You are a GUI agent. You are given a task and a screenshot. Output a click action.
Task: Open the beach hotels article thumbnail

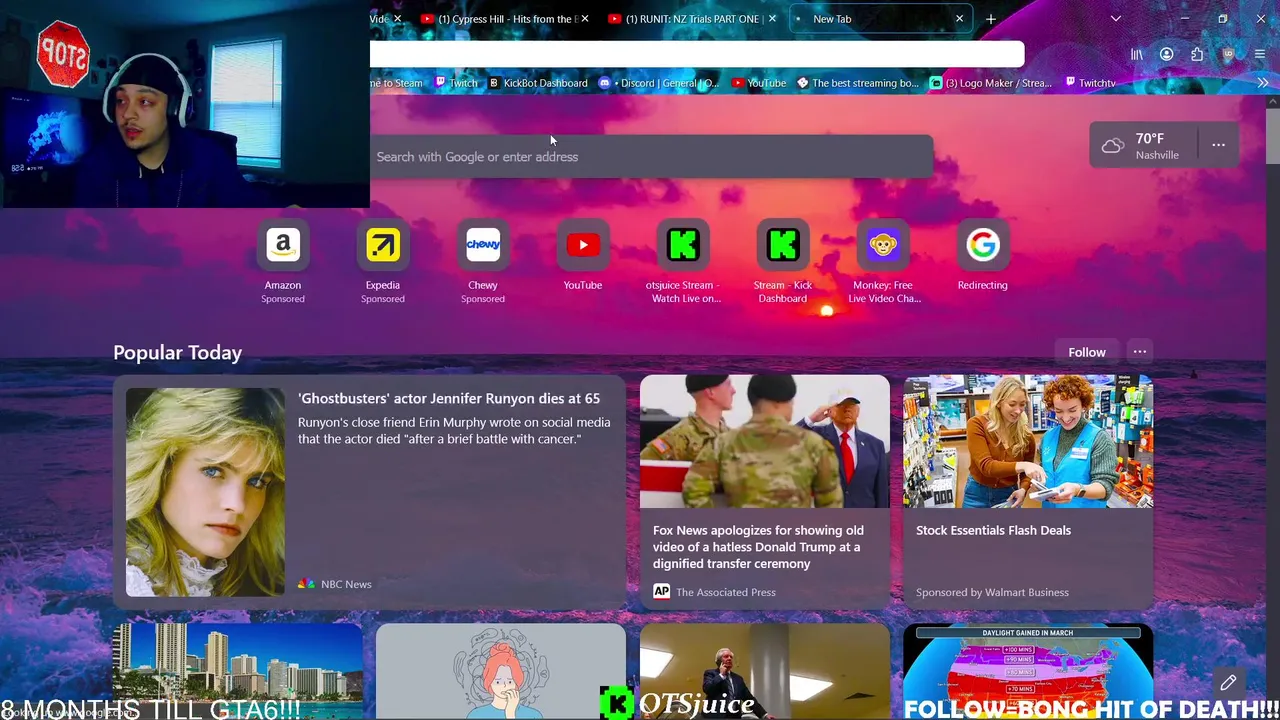coord(238,670)
